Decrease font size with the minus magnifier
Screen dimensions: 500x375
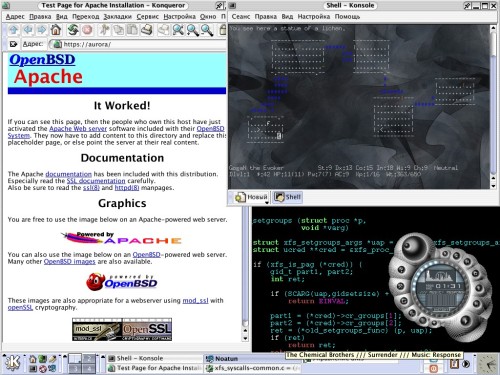(207, 30)
